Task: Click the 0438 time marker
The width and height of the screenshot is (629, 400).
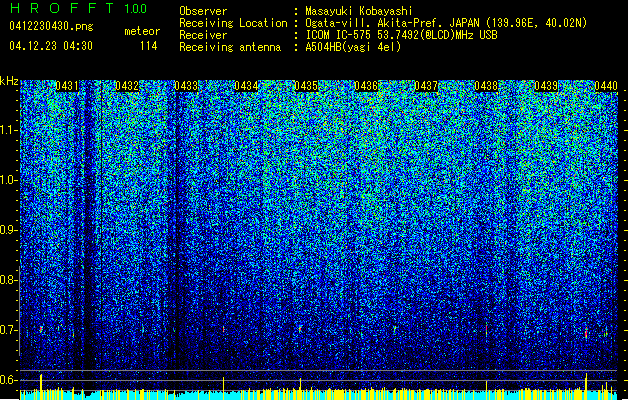Action: pos(486,86)
